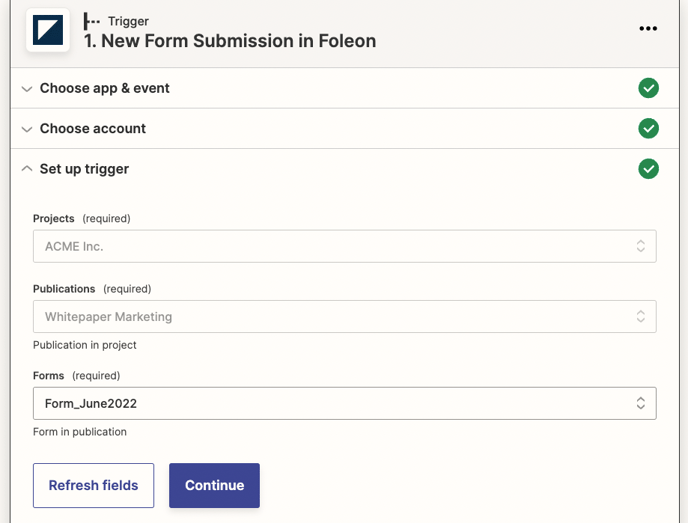Screen dimensions: 688x523
Task: Click the small Trigger step icon
Action: 92,20
